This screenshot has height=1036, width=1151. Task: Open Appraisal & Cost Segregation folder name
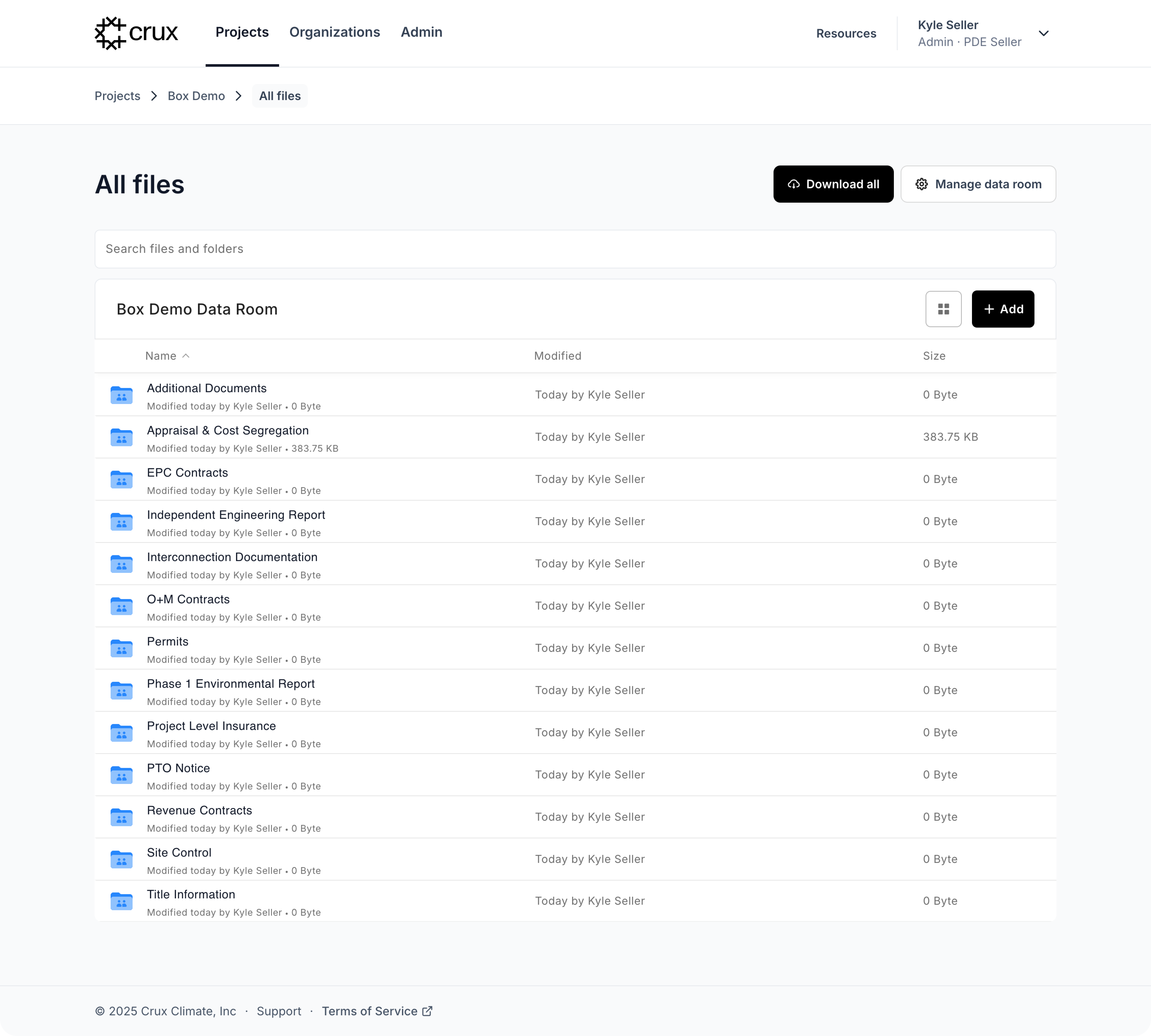[x=228, y=430]
